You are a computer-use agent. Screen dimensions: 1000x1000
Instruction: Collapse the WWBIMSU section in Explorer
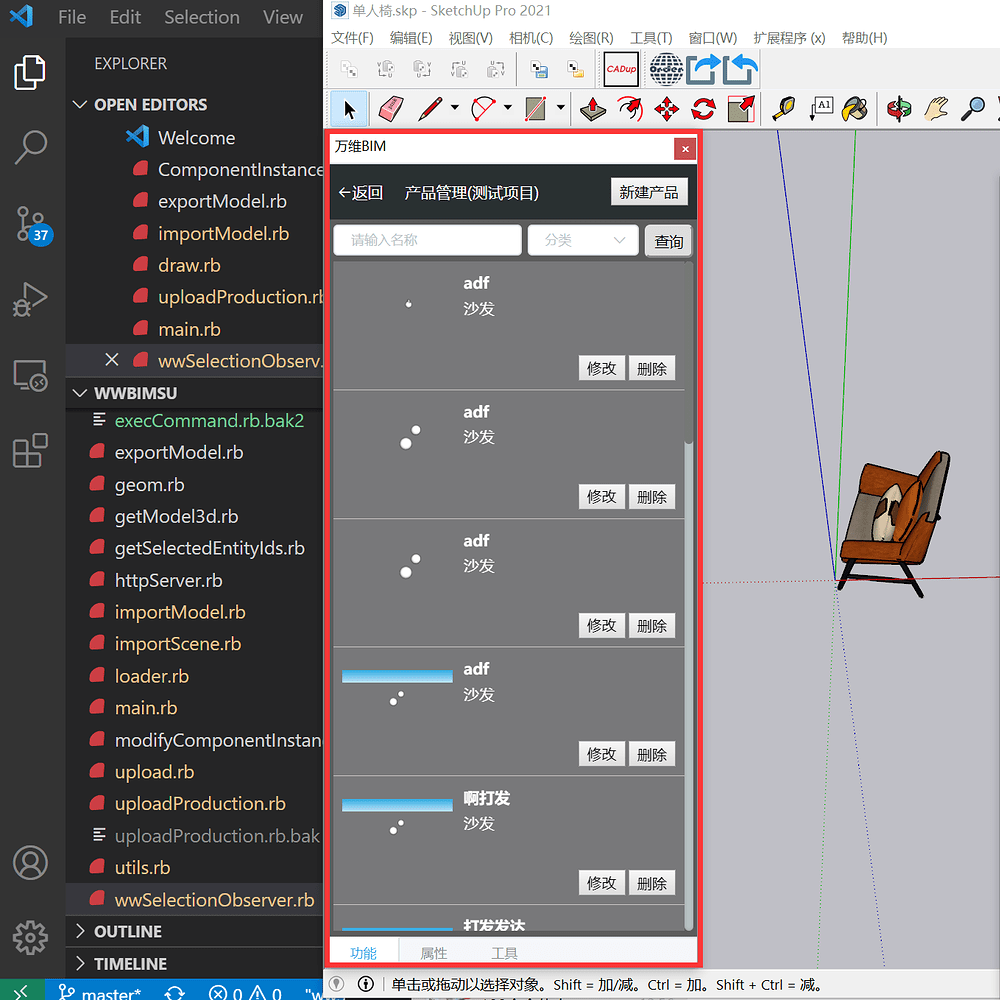tap(80, 393)
